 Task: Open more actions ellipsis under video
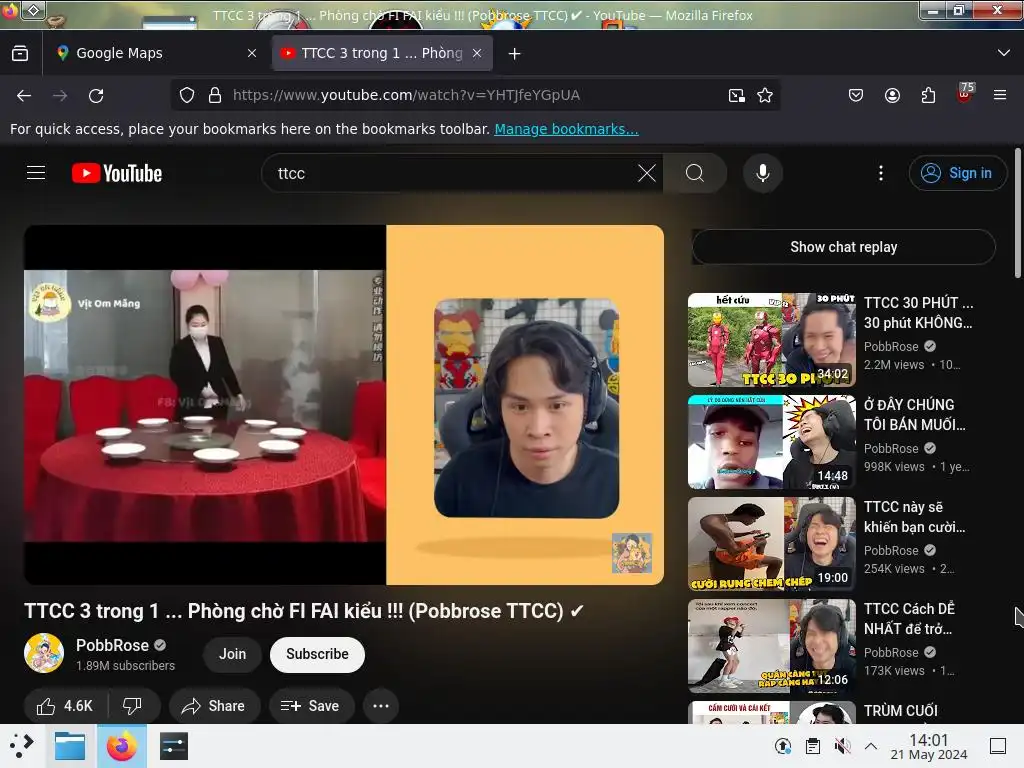tap(381, 706)
